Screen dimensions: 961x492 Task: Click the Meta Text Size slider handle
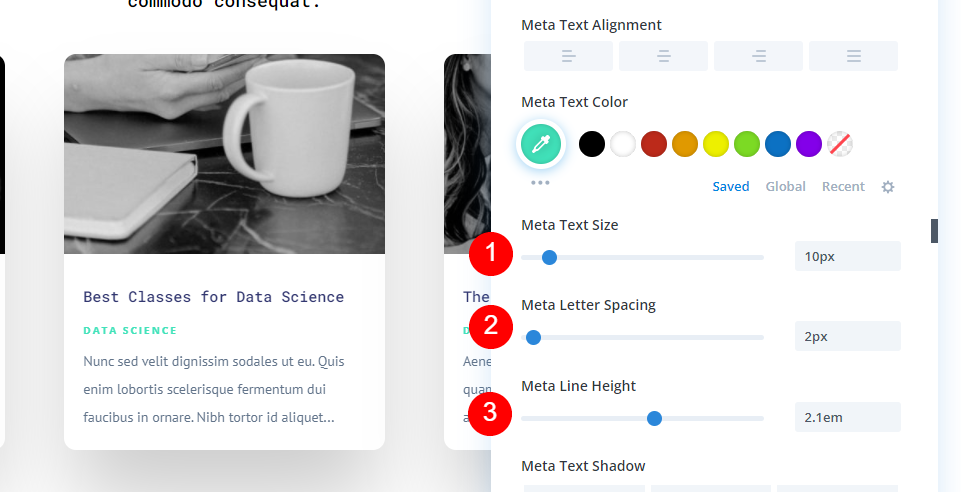click(549, 257)
